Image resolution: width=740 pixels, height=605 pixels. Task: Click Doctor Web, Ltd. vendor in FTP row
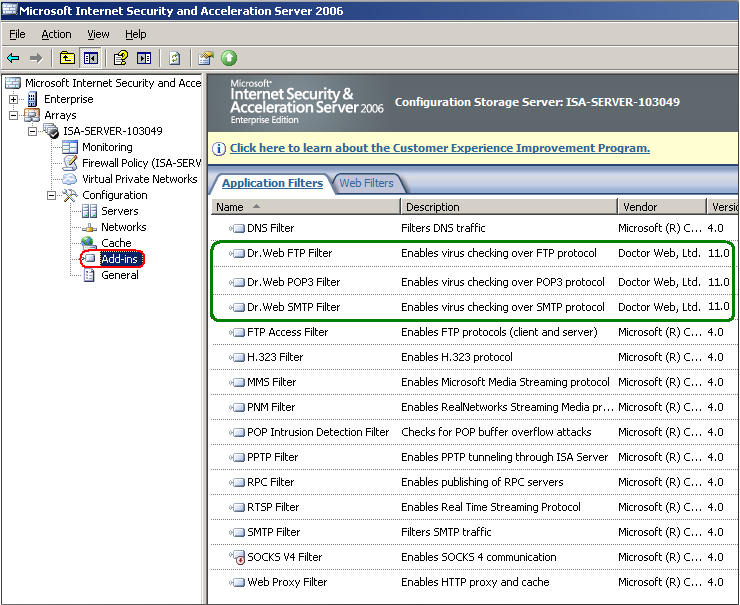[x=659, y=253]
